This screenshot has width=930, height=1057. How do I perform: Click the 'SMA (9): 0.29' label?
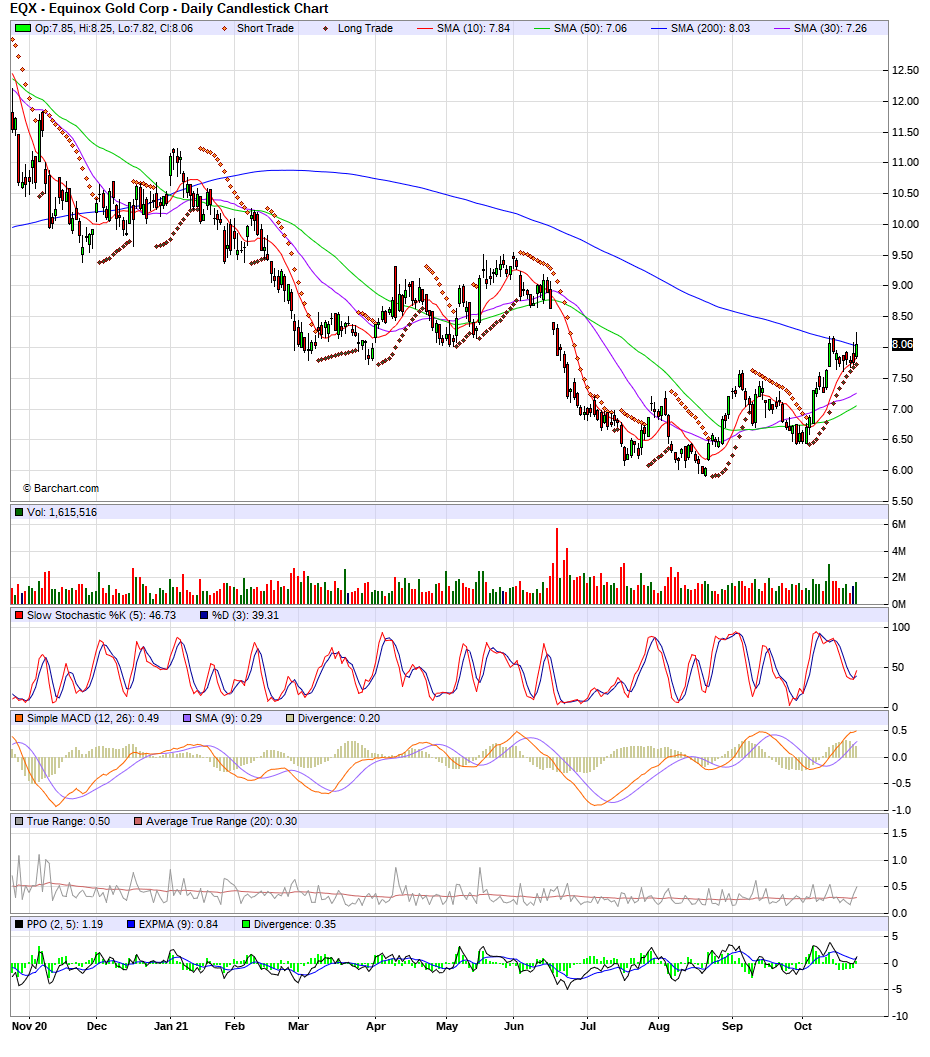tap(228, 719)
